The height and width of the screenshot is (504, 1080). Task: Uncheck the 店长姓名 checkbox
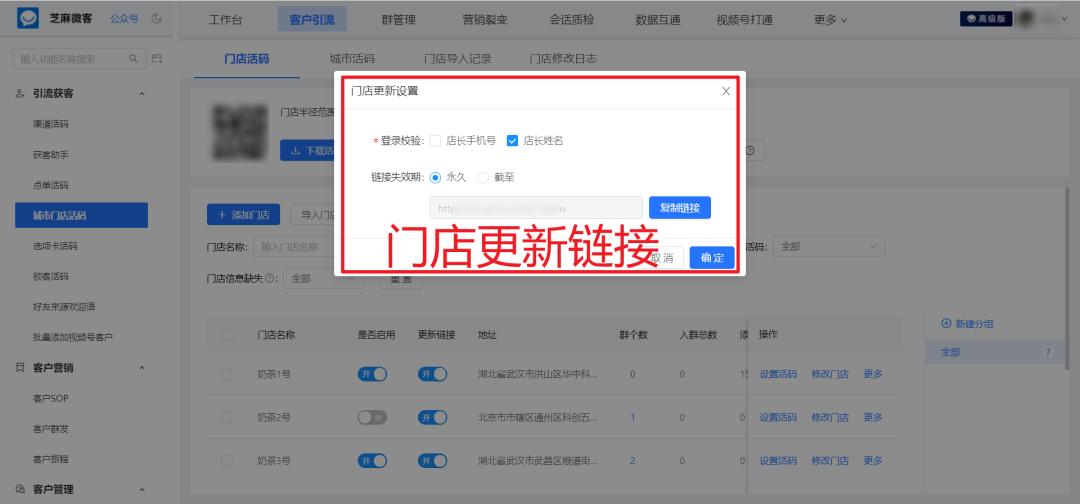[512, 140]
